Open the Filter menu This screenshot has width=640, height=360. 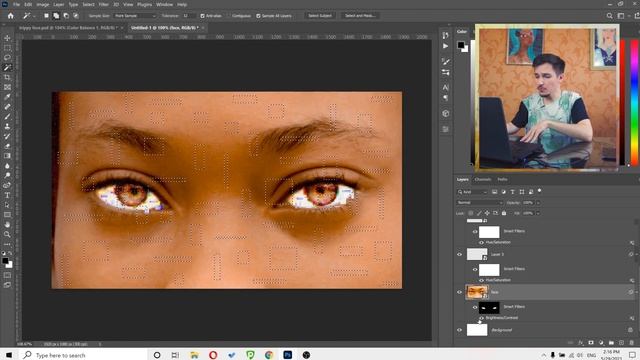point(104,4)
